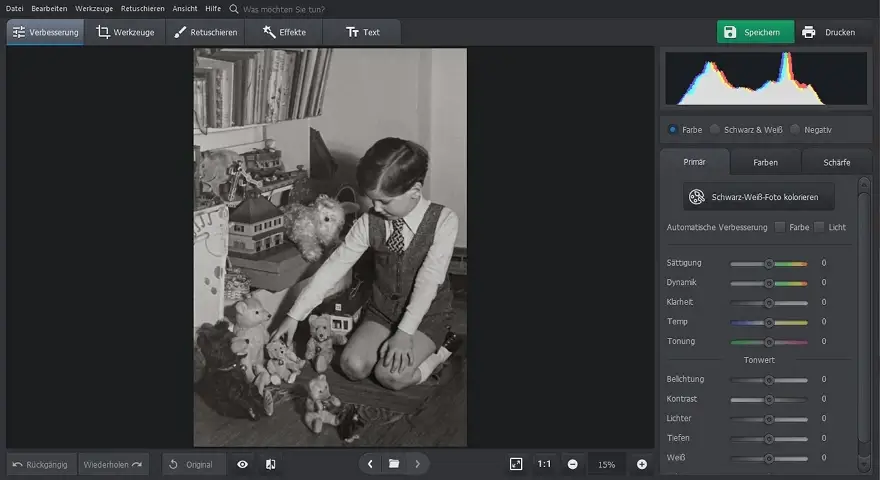
Task: Click the Sättigung value 0
Action: [x=823, y=263]
